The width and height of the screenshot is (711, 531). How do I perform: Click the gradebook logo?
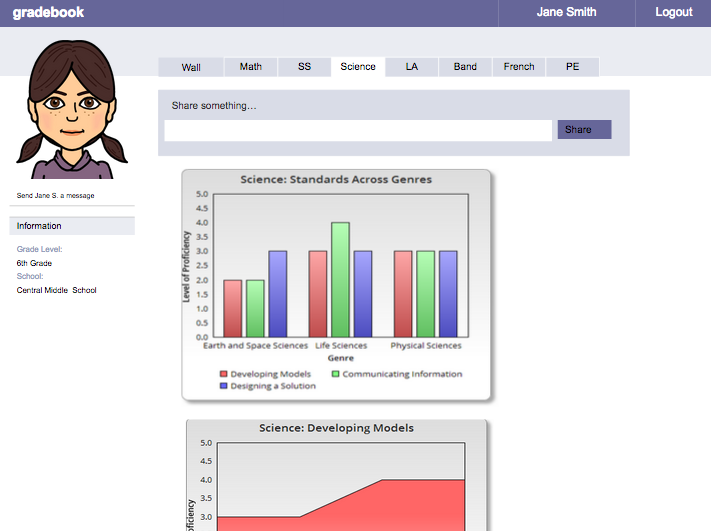pyautogui.click(x=48, y=13)
